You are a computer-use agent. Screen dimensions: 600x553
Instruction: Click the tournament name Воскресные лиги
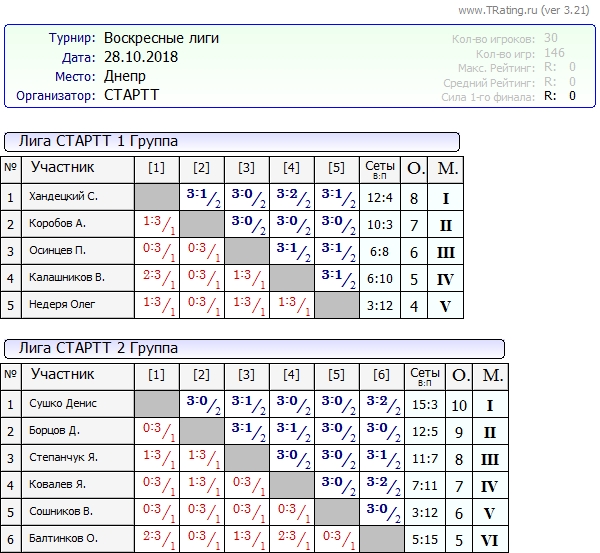[x=161, y=38]
